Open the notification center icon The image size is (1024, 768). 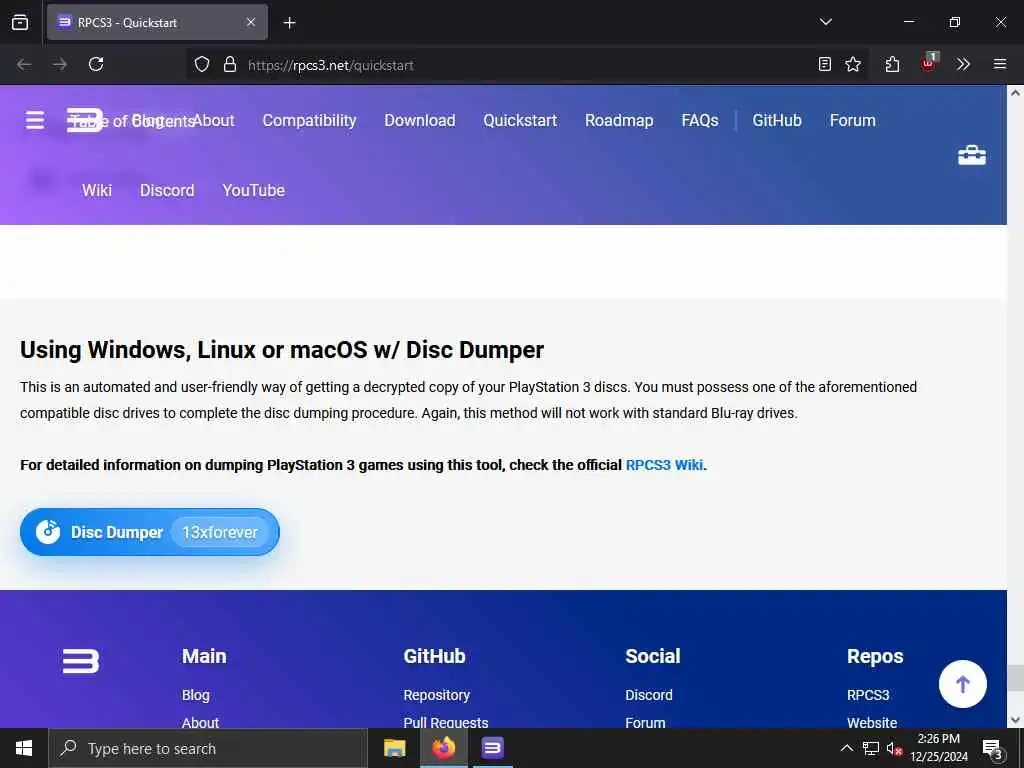pos(992,748)
